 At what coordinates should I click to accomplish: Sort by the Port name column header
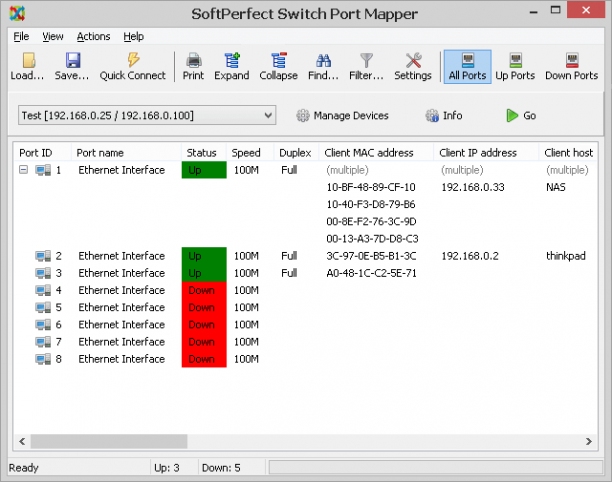coord(126,153)
